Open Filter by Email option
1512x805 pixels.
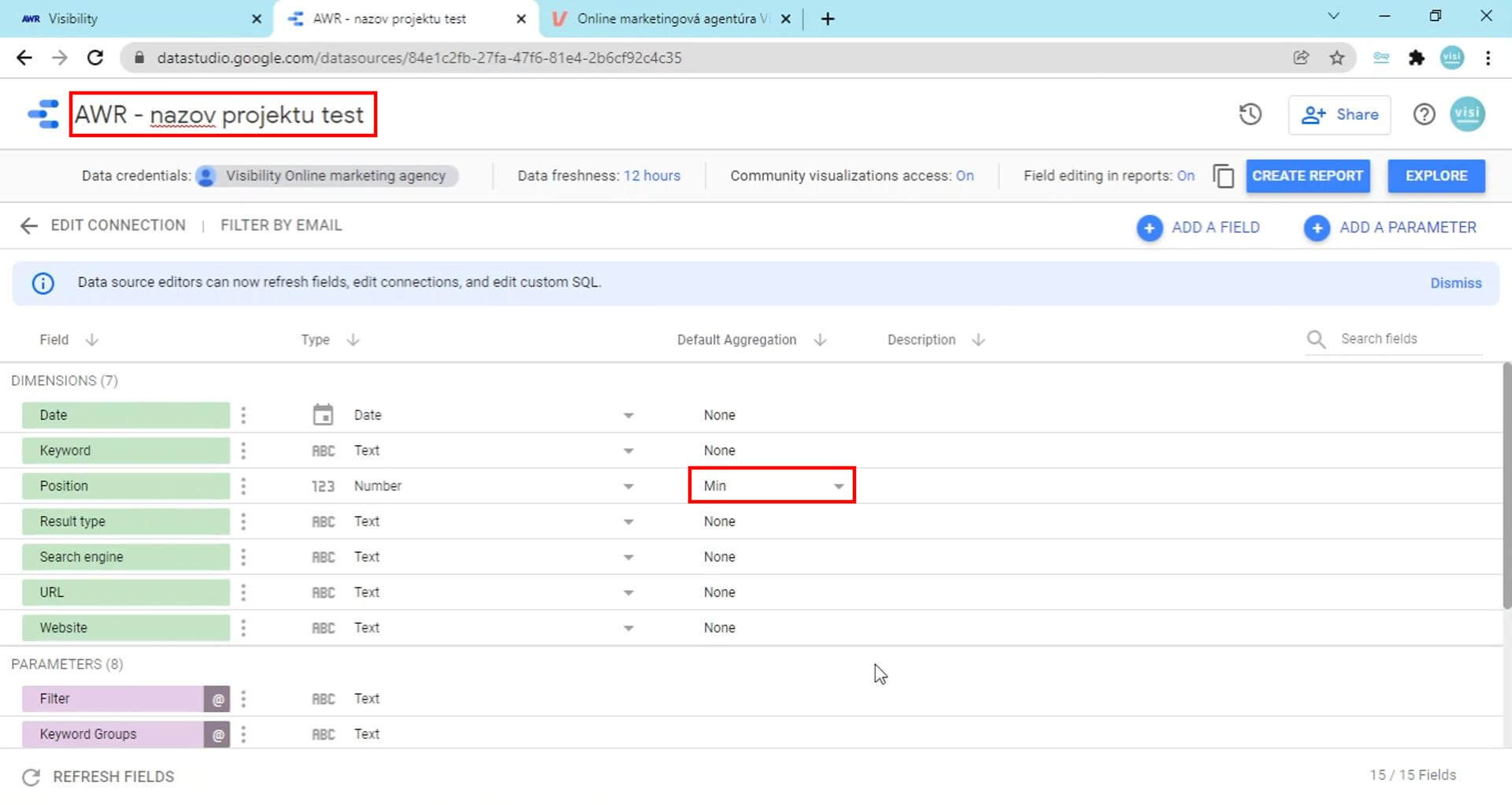click(281, 226)
